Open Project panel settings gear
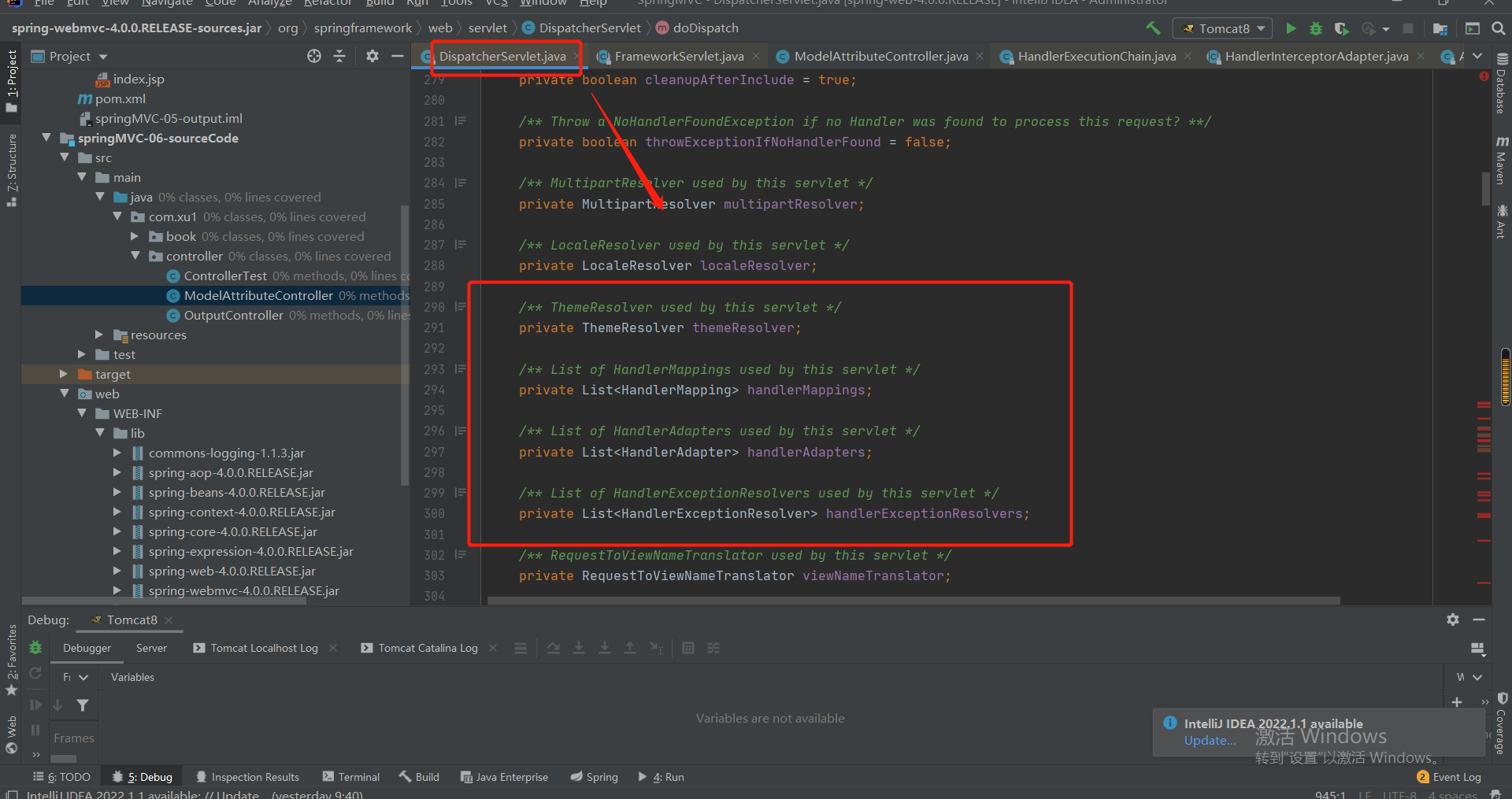This screenshot has height=799, width=1512. (x=372, y=56)
